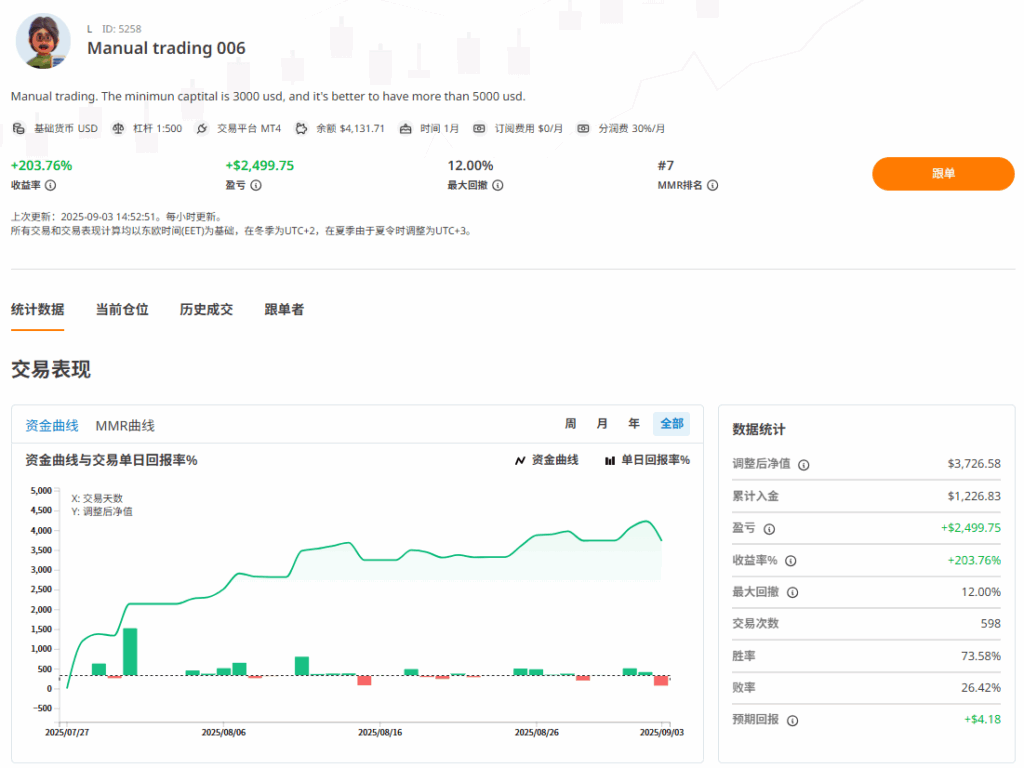The width and height of the screenshot is (1024, 768).
Task: Click the trader profile avatar
Action: point(43,41)
